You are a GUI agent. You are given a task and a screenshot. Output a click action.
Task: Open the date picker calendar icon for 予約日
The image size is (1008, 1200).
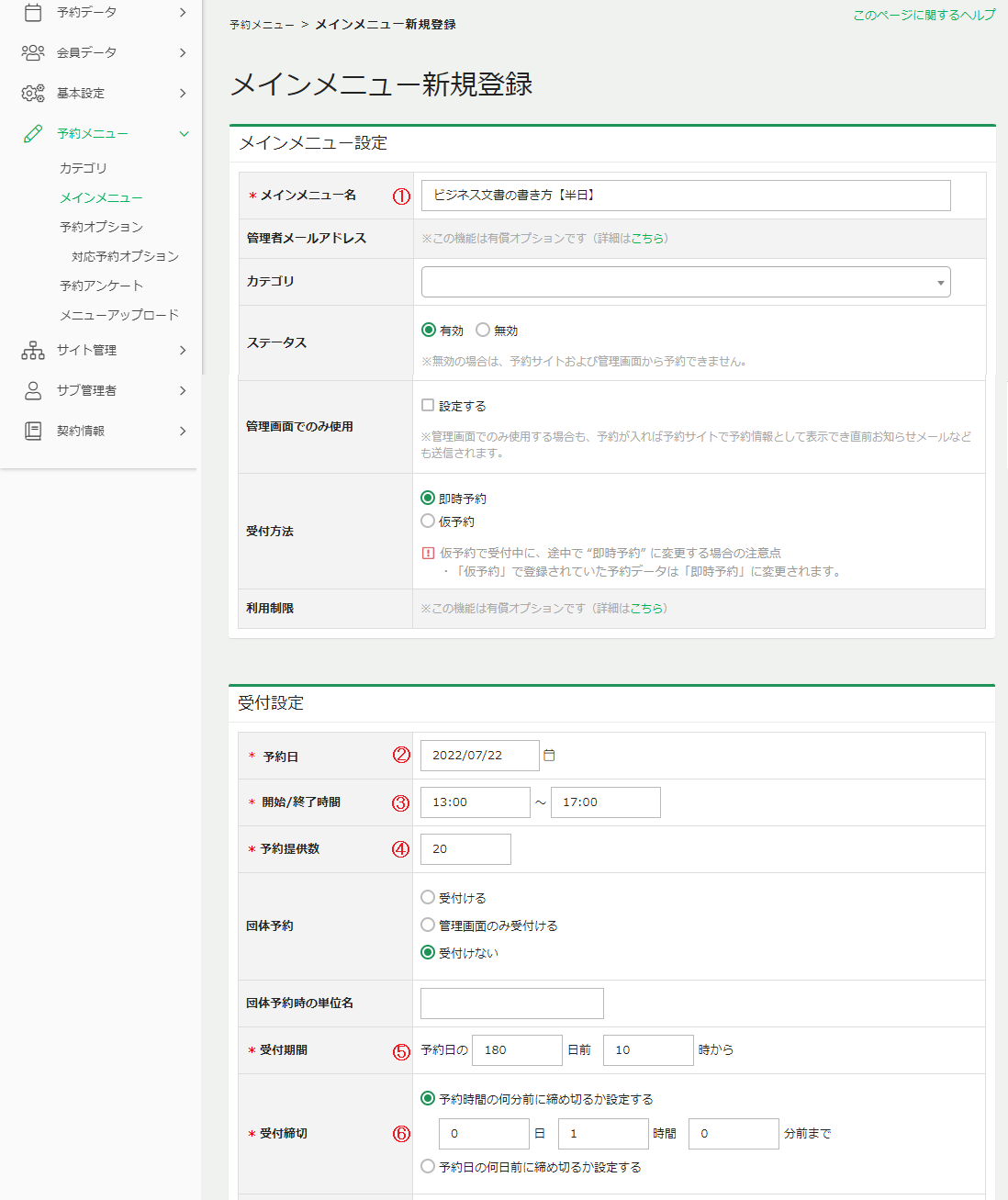(x=549, y=755)
